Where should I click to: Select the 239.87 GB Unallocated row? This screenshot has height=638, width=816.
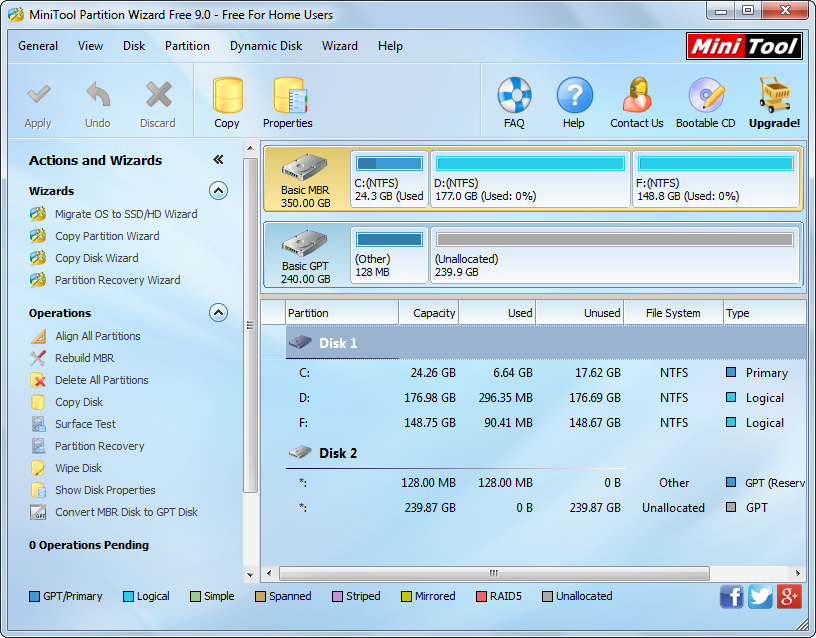pos(533,508)
